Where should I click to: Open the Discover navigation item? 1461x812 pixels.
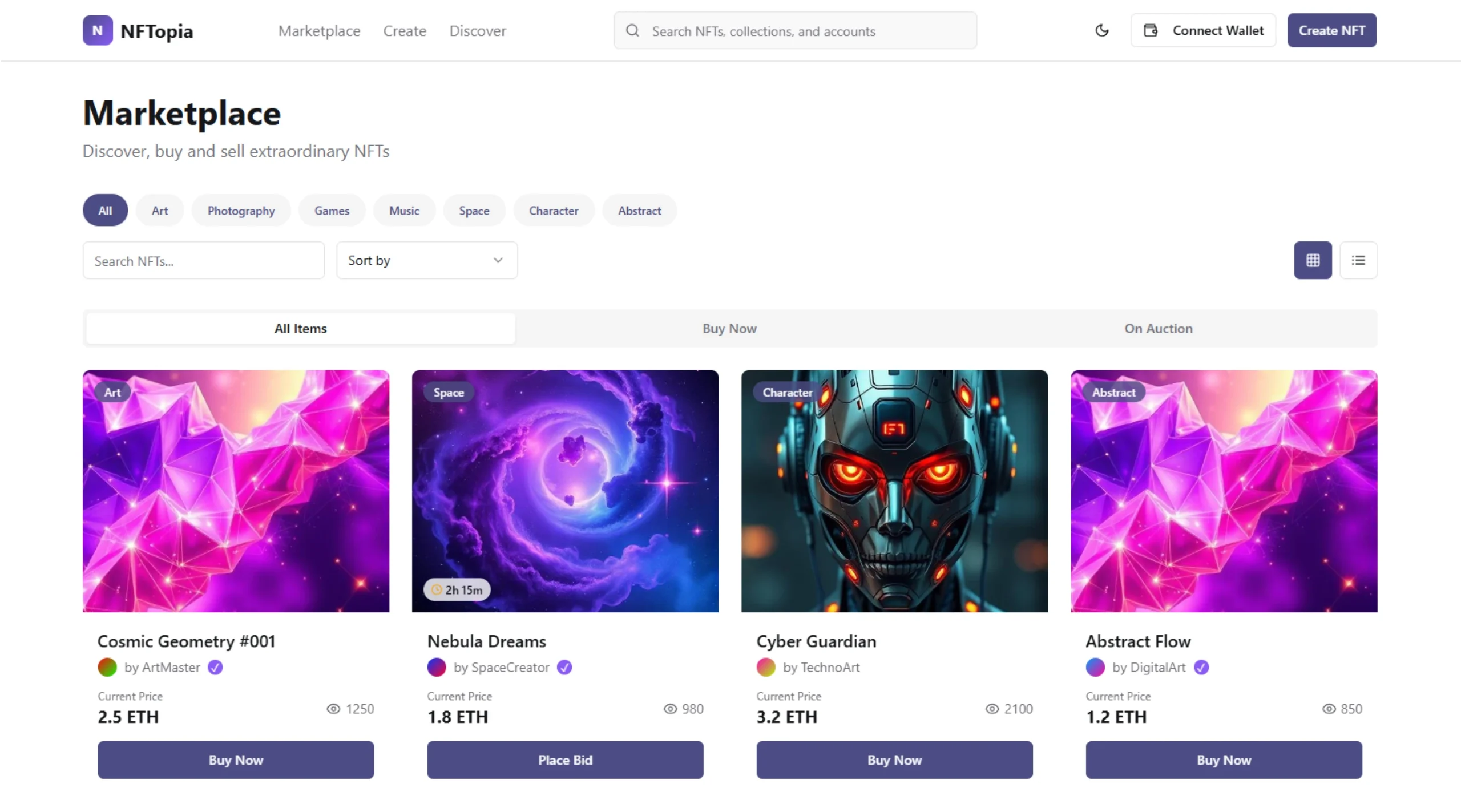[x=477, y=31]
